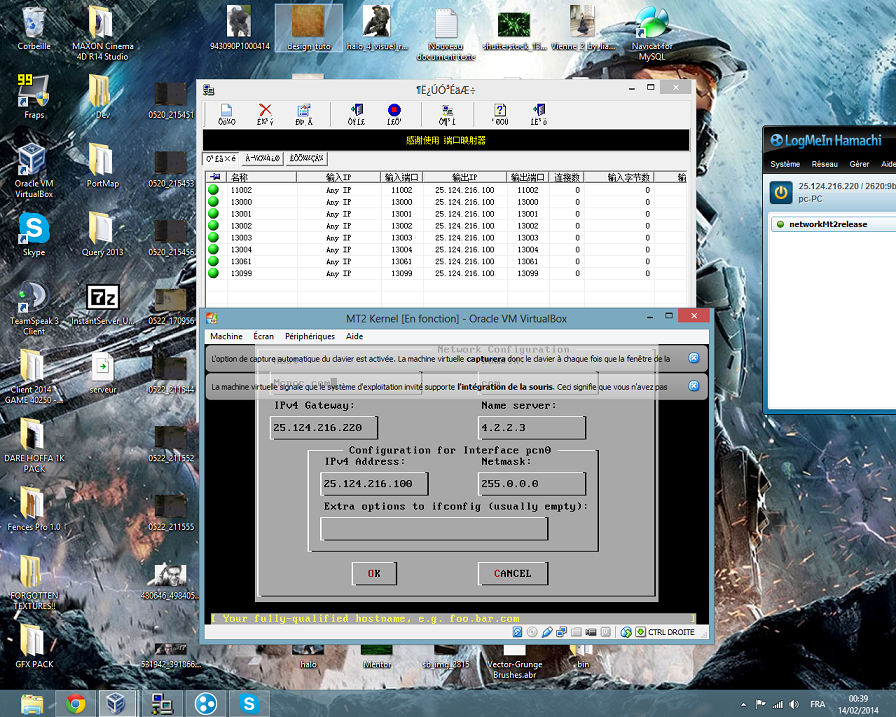Click the red stop circle toolbar icon
Image resolution: width=896 pixels, height=717 pixels.
tap(394, 114)
